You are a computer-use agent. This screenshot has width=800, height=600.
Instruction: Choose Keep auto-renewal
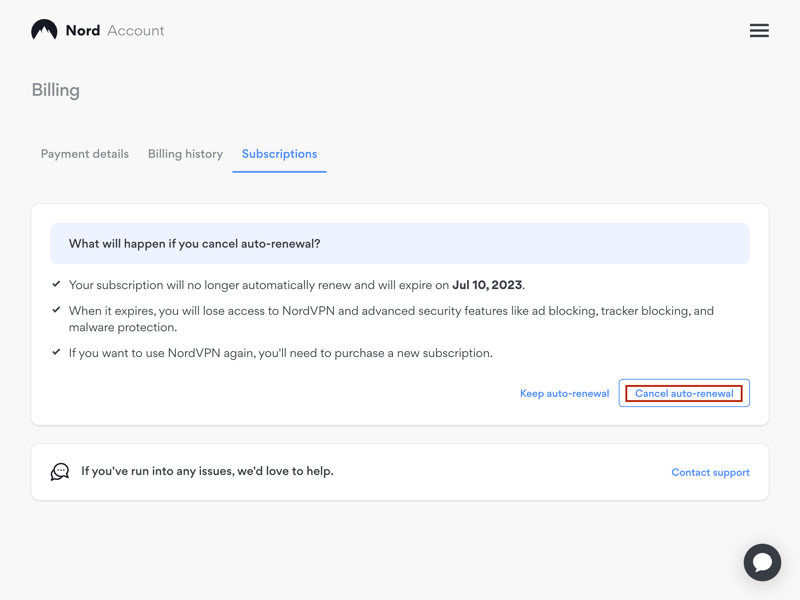click(564, 393)
